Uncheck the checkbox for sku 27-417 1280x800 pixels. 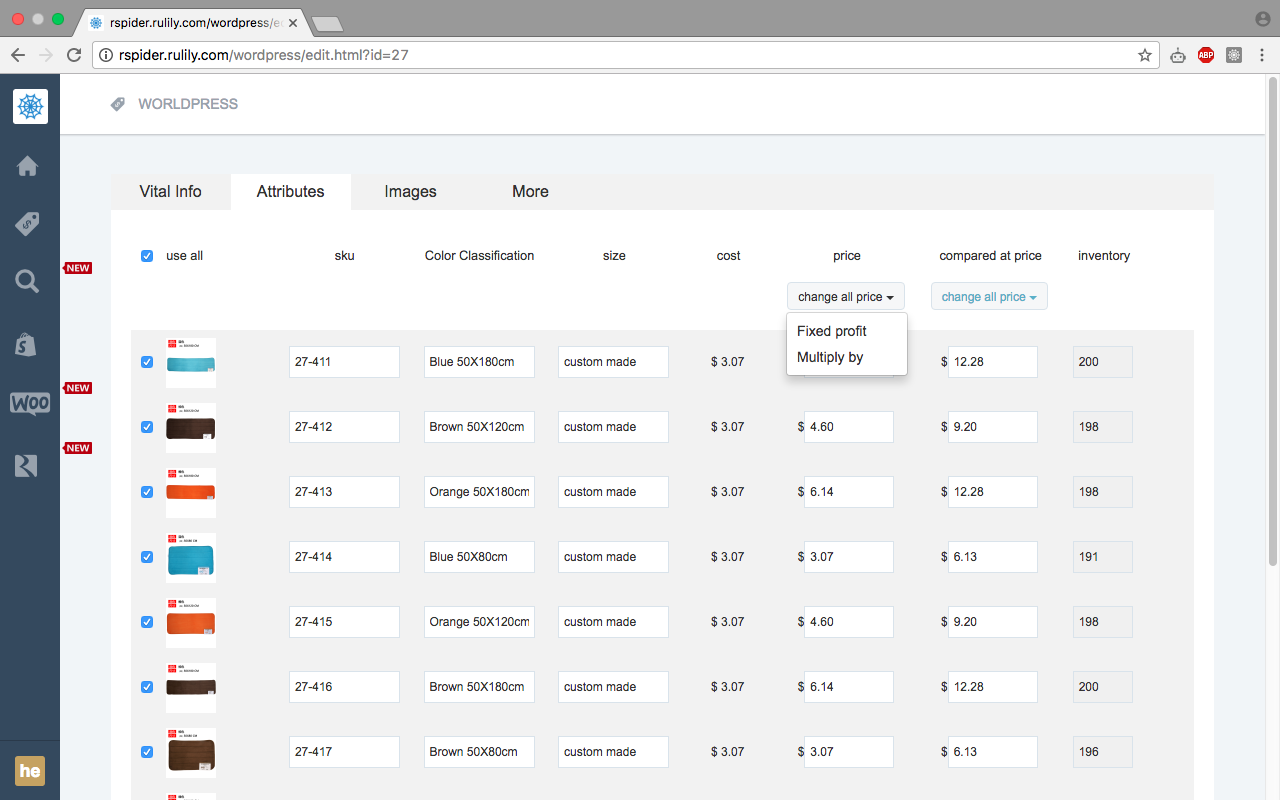[147, 752]
